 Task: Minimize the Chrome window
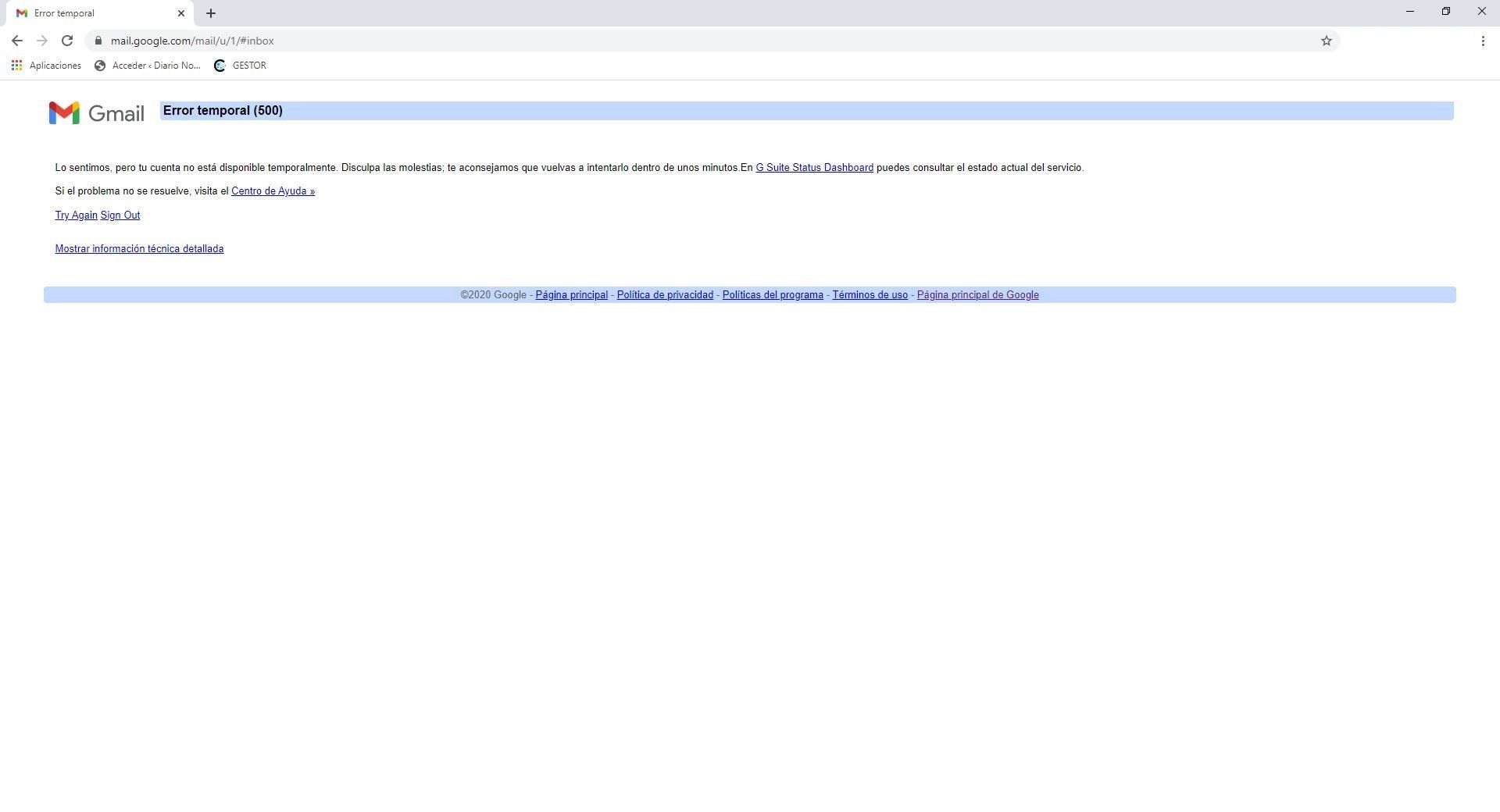click(1410, 12)
